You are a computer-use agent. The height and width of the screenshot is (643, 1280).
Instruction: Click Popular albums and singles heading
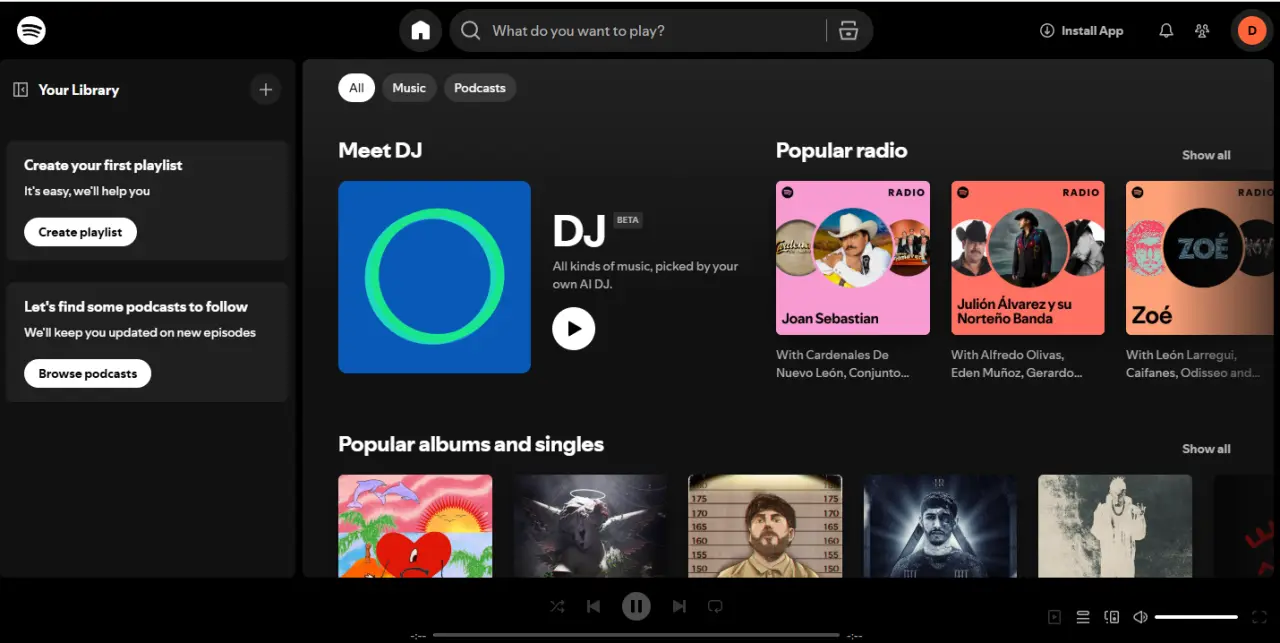(x=471, y=444)
